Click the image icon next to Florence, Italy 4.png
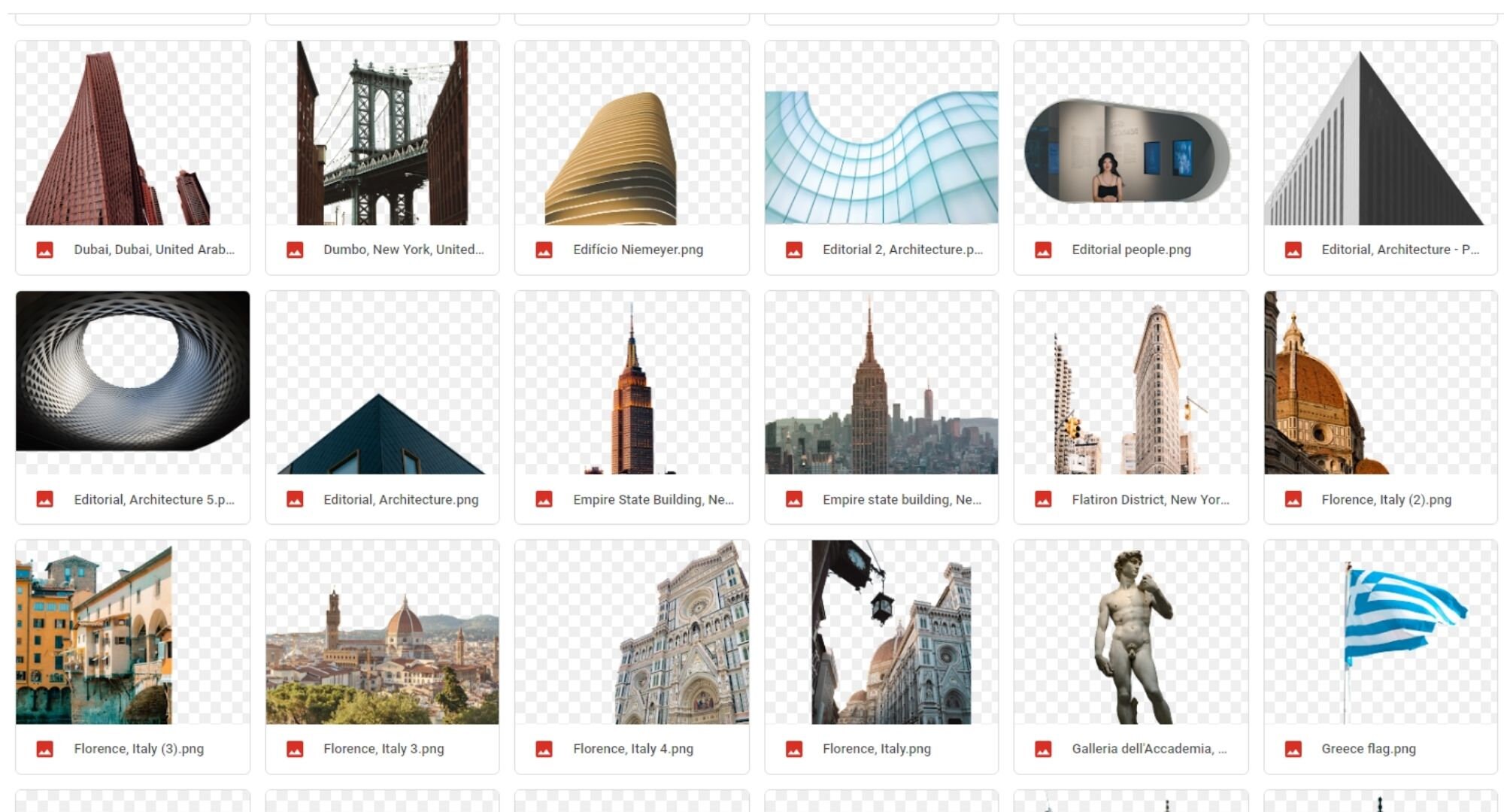The image size is (1504, 812). click(543, 749)
